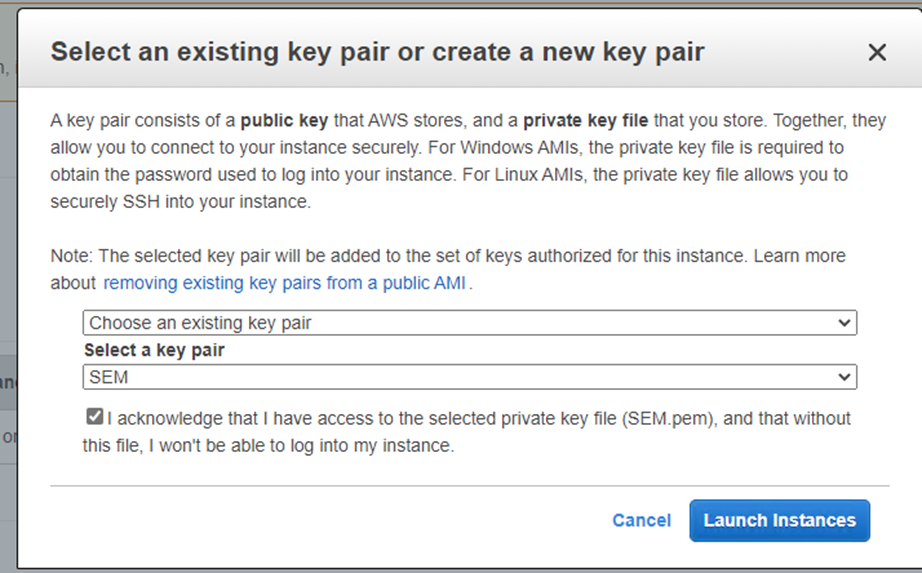
Task: Tick the private key acknowledgment checkbox
Action: pos(94,417)
